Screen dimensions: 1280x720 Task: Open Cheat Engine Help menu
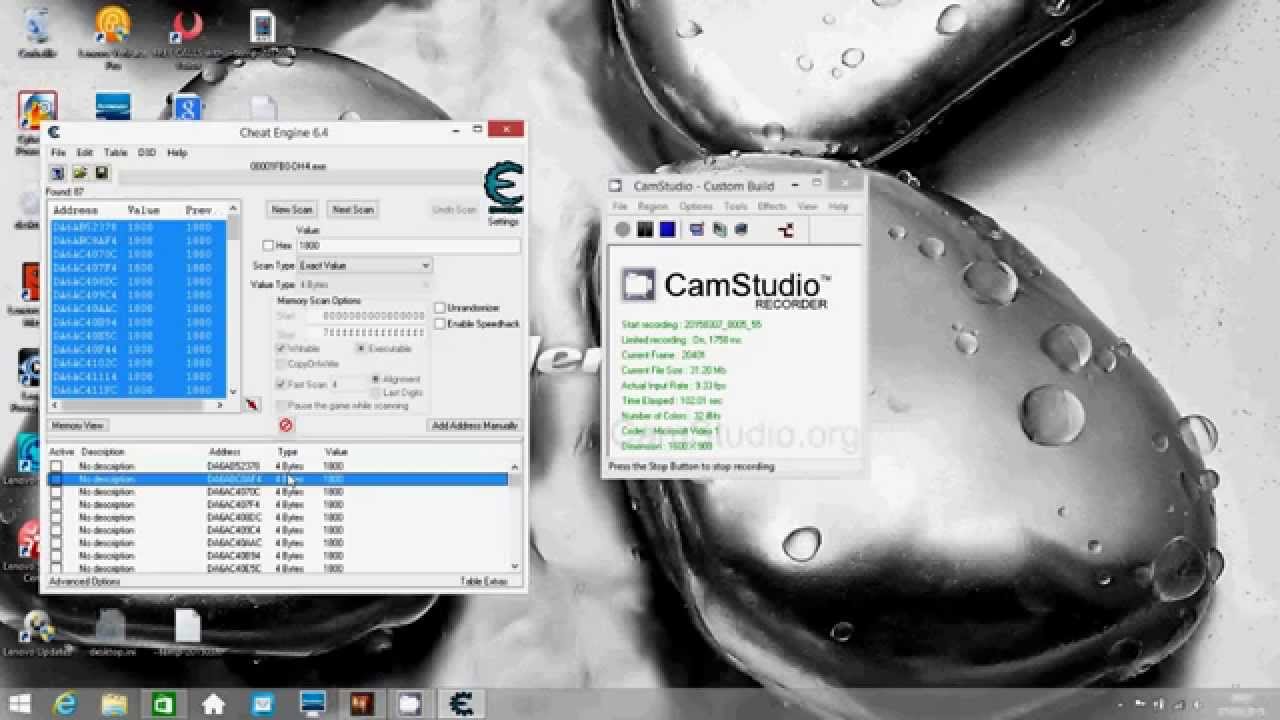177,153
